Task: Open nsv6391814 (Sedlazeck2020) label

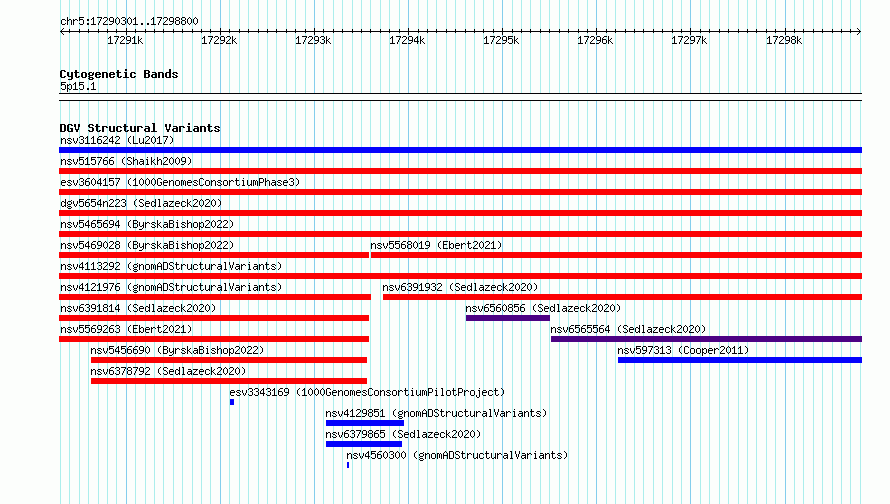Action: [138, 308]
